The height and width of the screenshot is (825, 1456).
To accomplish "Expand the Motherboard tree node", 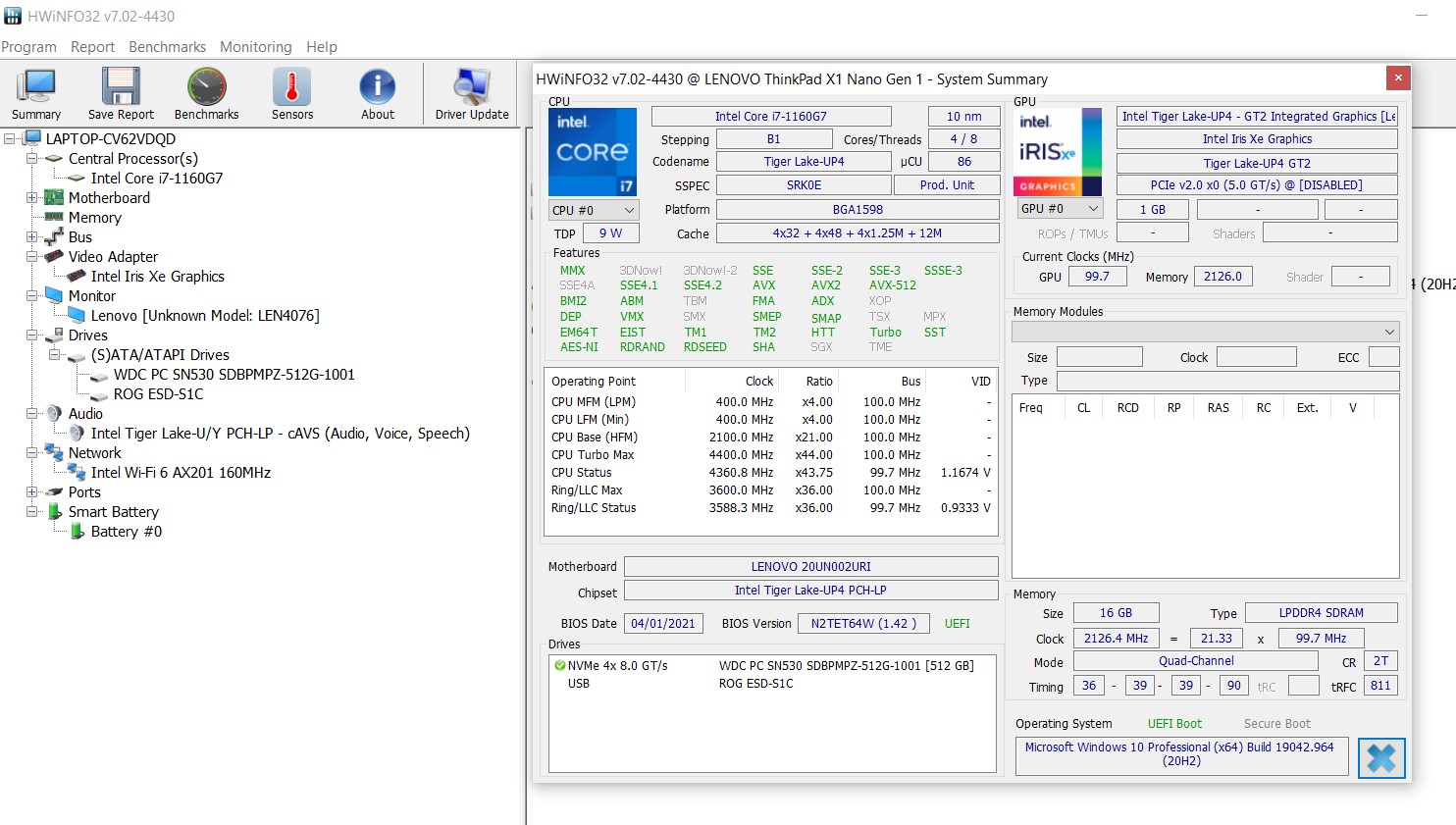I will coord(31,198).
